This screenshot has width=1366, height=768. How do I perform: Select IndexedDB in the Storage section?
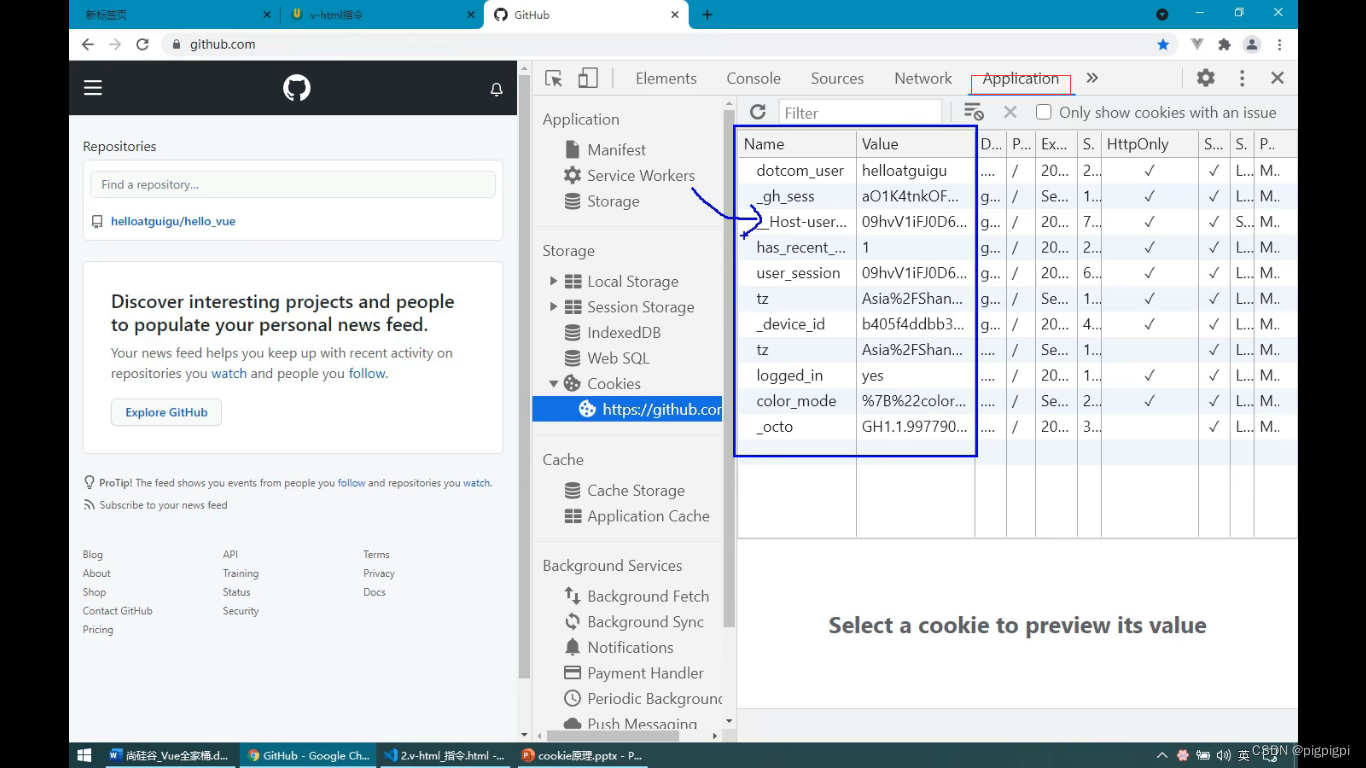tap(624, 332)
